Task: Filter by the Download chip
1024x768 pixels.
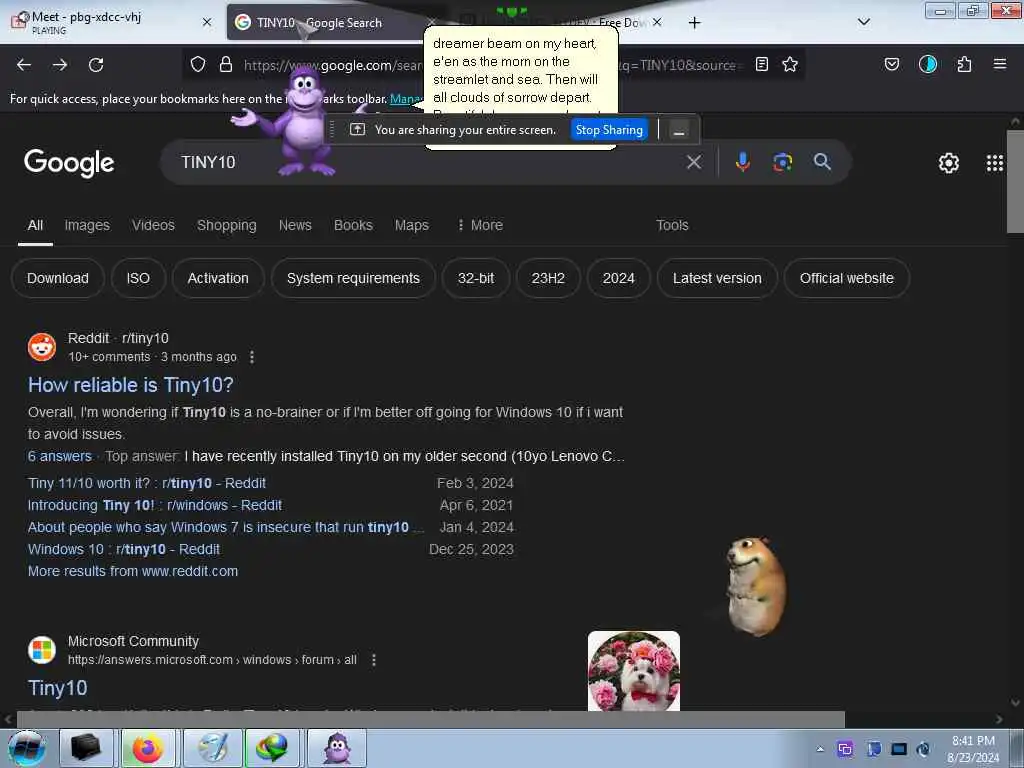Action: [57, 278]
